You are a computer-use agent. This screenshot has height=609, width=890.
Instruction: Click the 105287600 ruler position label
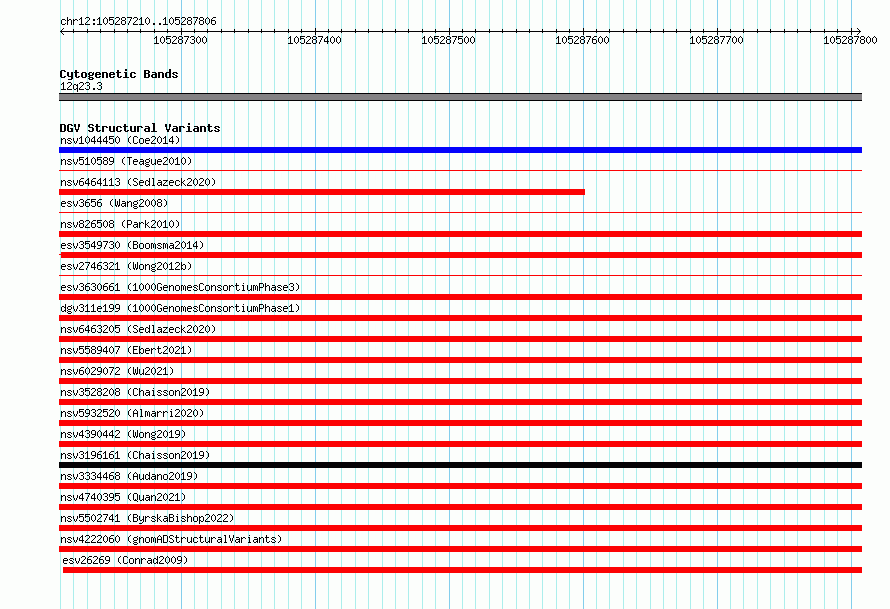click(582, 40)
